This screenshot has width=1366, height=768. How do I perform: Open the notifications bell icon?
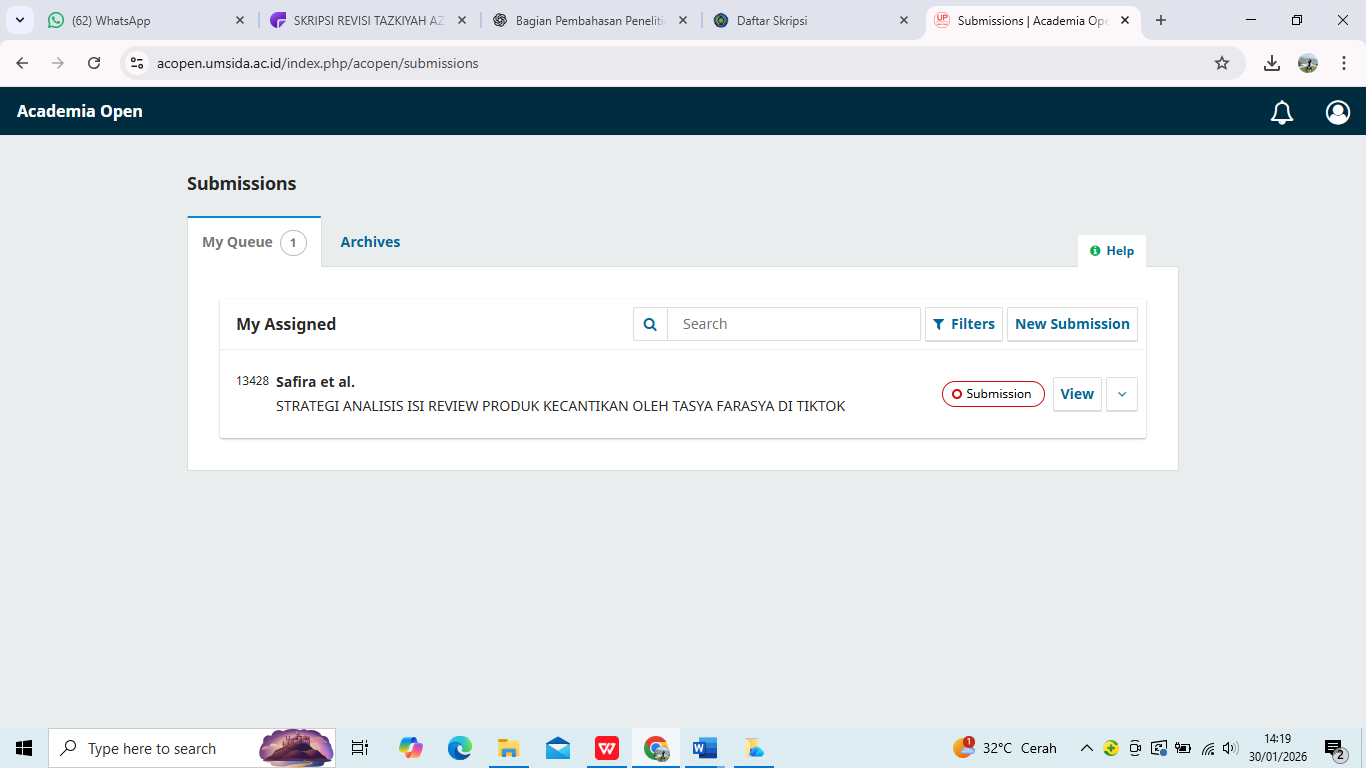click(1281, 112)
